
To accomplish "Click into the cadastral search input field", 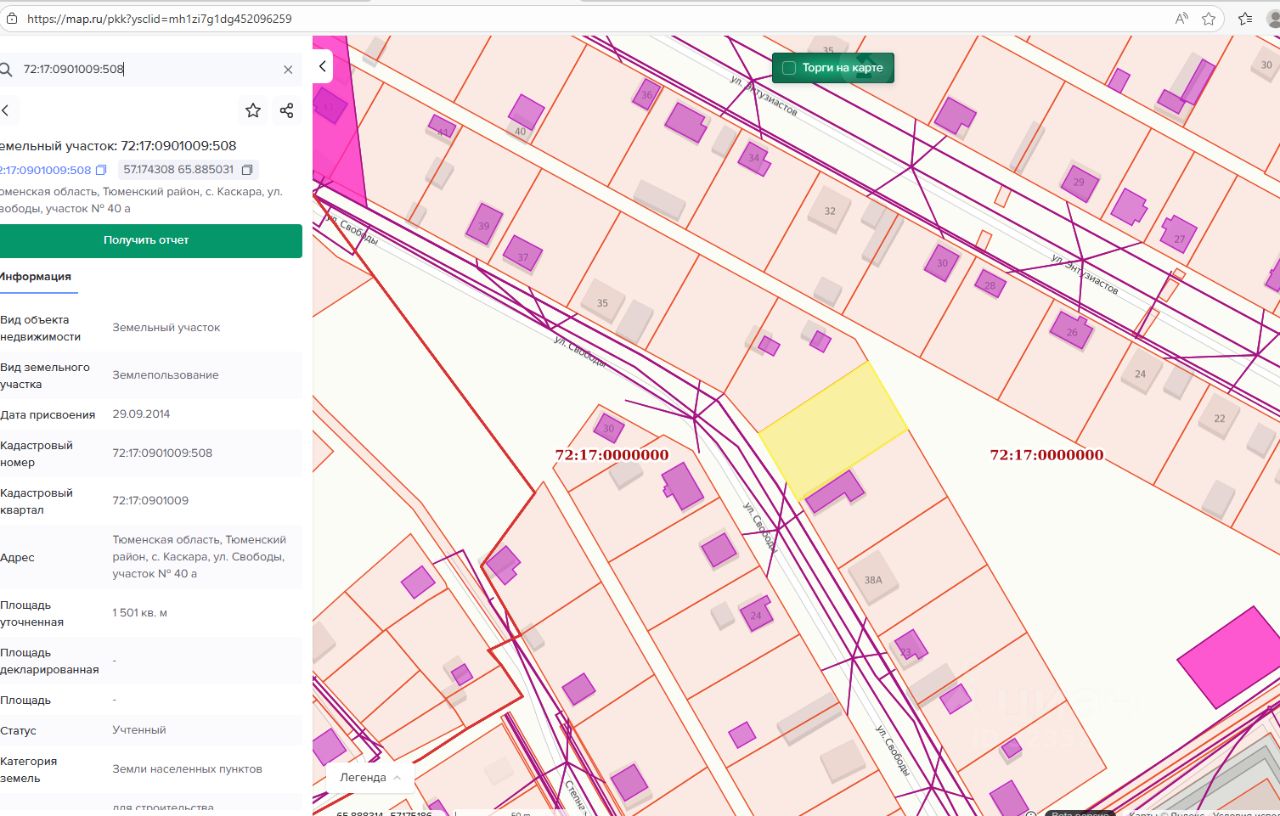I will point(150,70).
